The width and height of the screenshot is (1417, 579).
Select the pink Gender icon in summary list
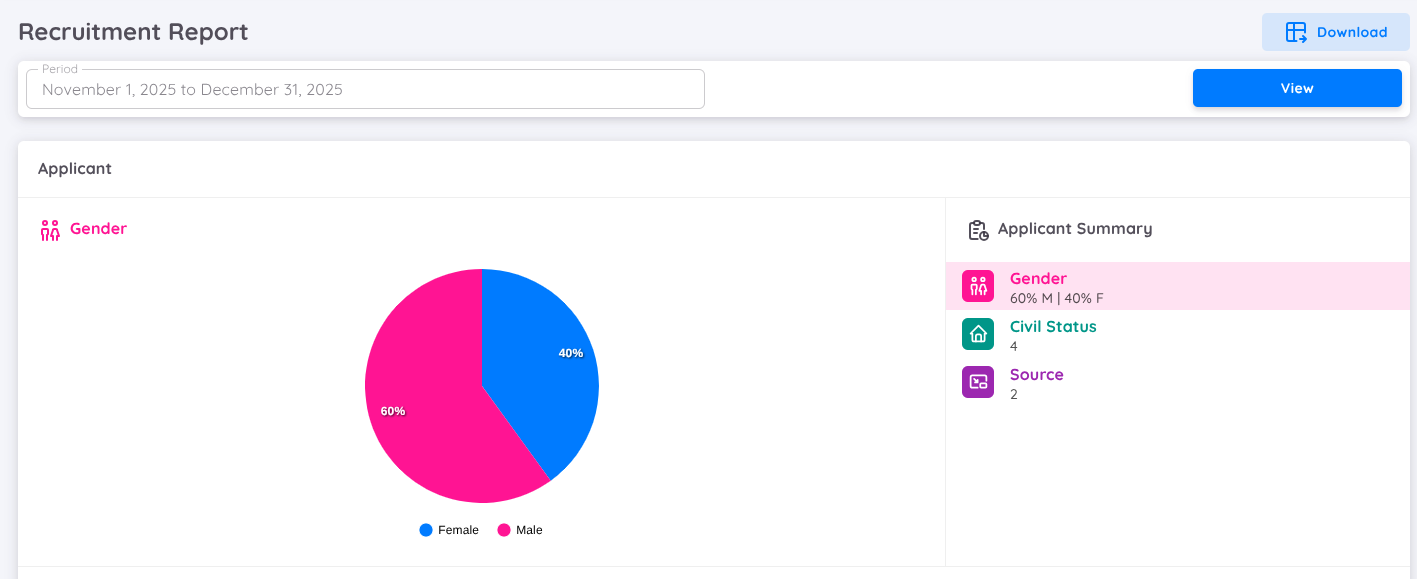tap(978, 286)
